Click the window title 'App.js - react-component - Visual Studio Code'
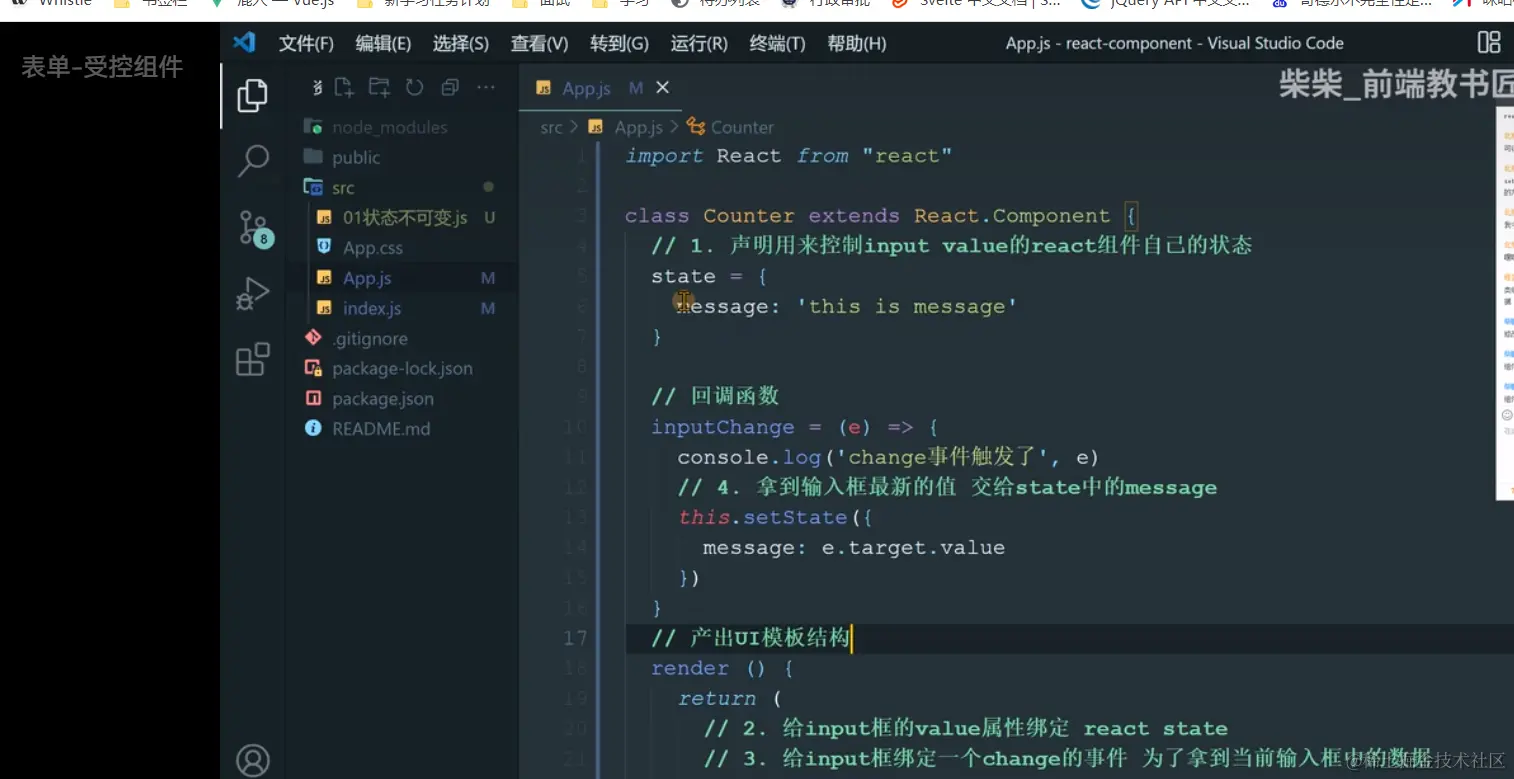 tap(1174, 43)
